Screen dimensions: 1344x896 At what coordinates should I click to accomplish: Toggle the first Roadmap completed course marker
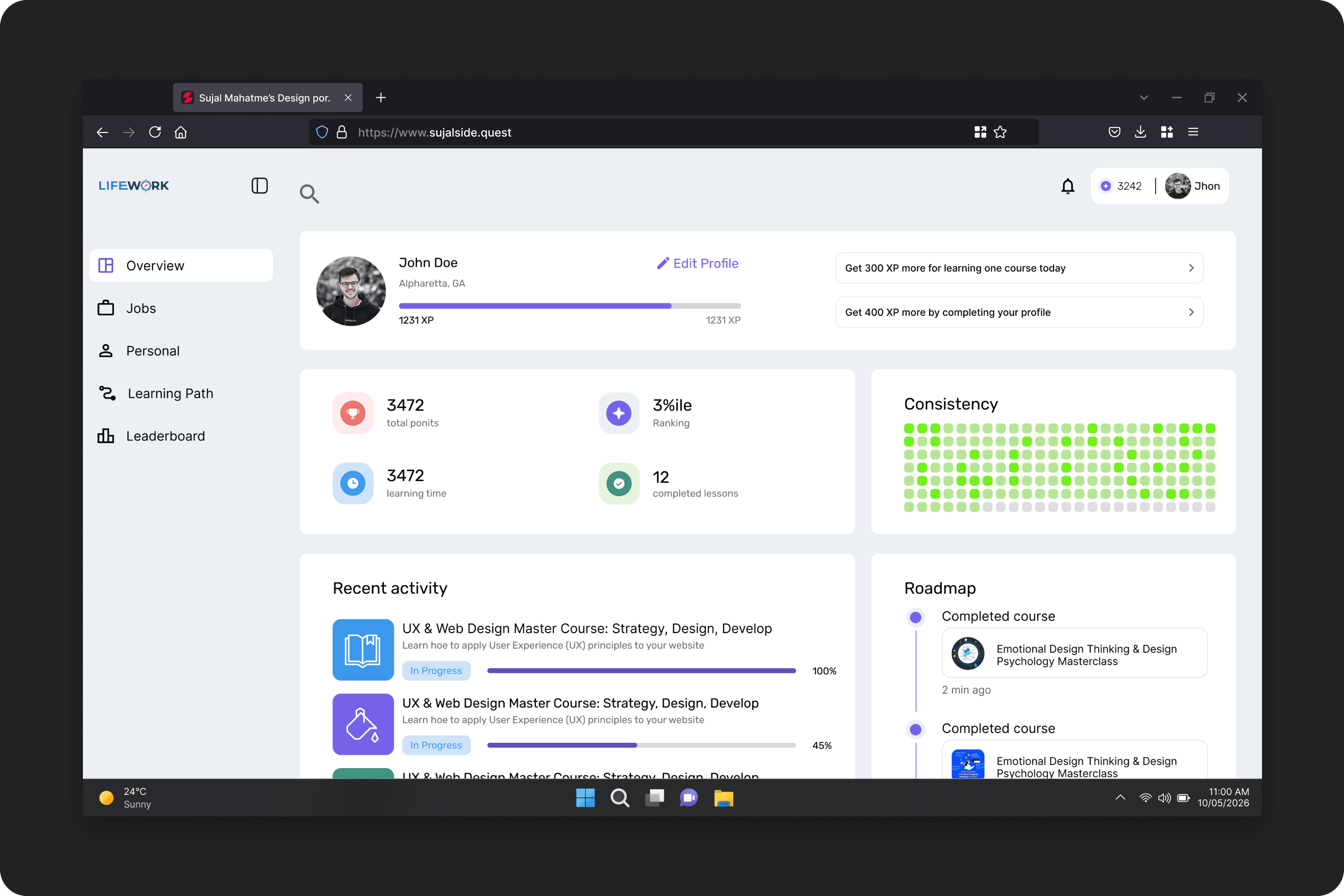pyautogui.click(x=915, y=617)
